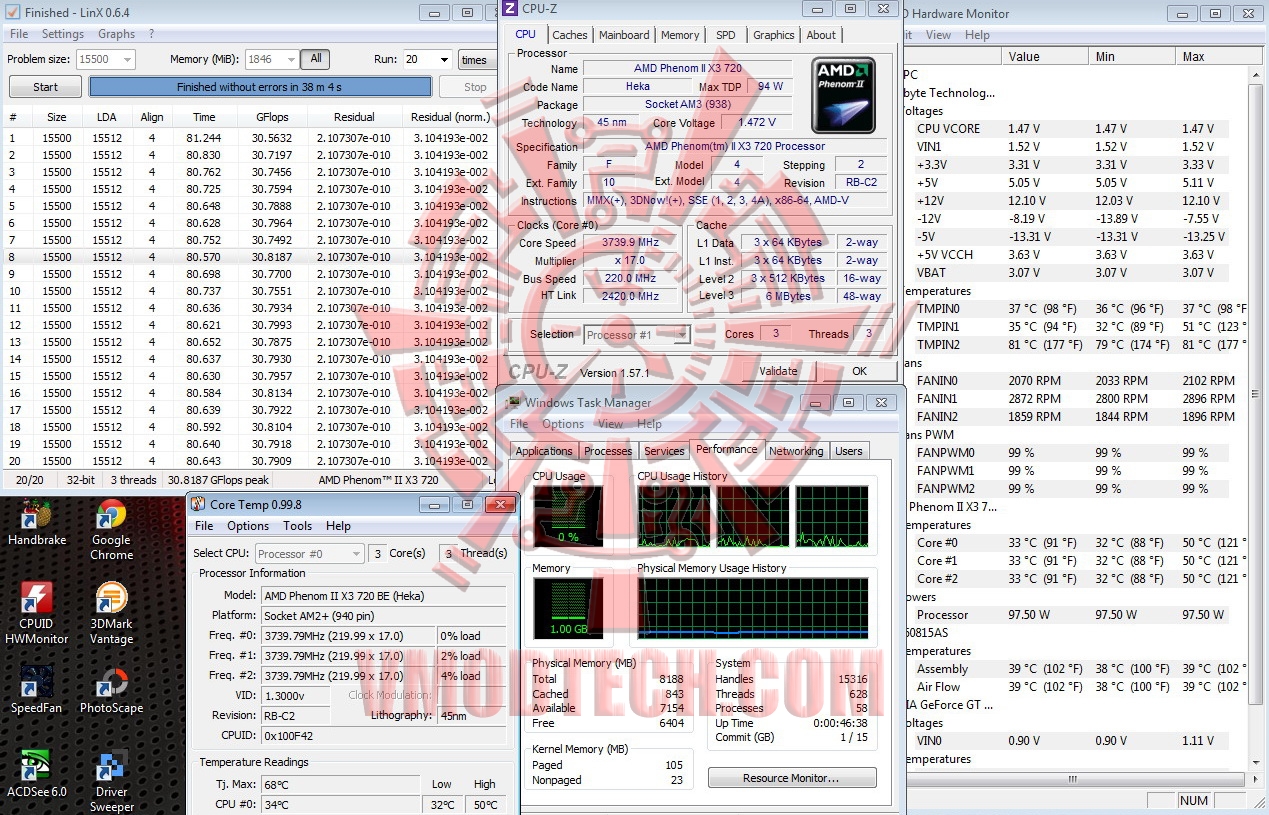
Task: Select the ACDSee 6.0 desktop icon
Action: click(37, 774)
